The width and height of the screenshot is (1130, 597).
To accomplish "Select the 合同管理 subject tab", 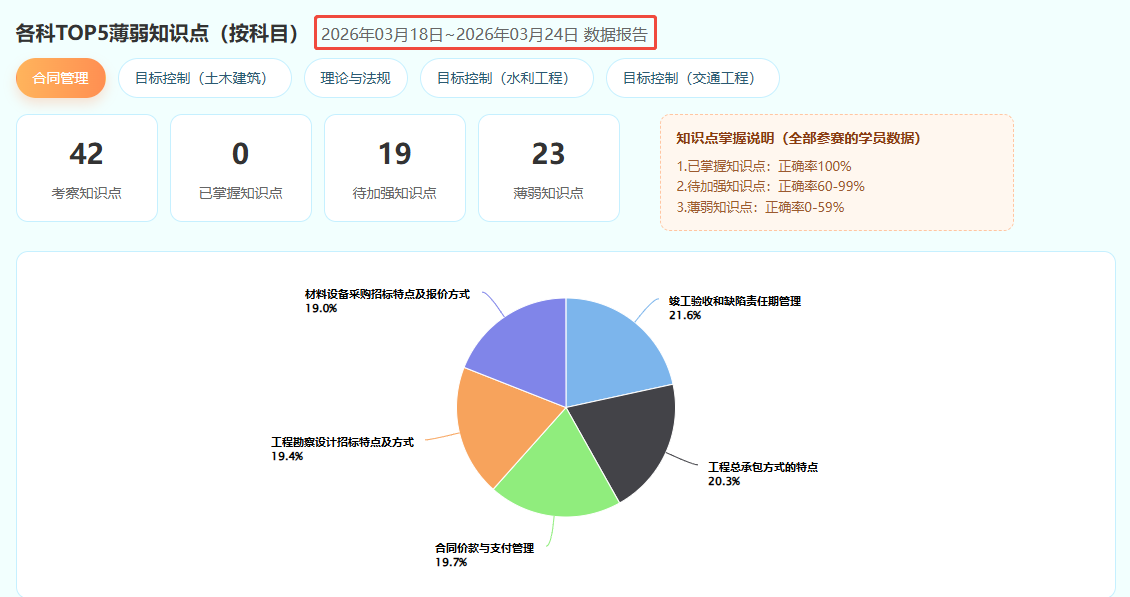I will coord(60,78).
